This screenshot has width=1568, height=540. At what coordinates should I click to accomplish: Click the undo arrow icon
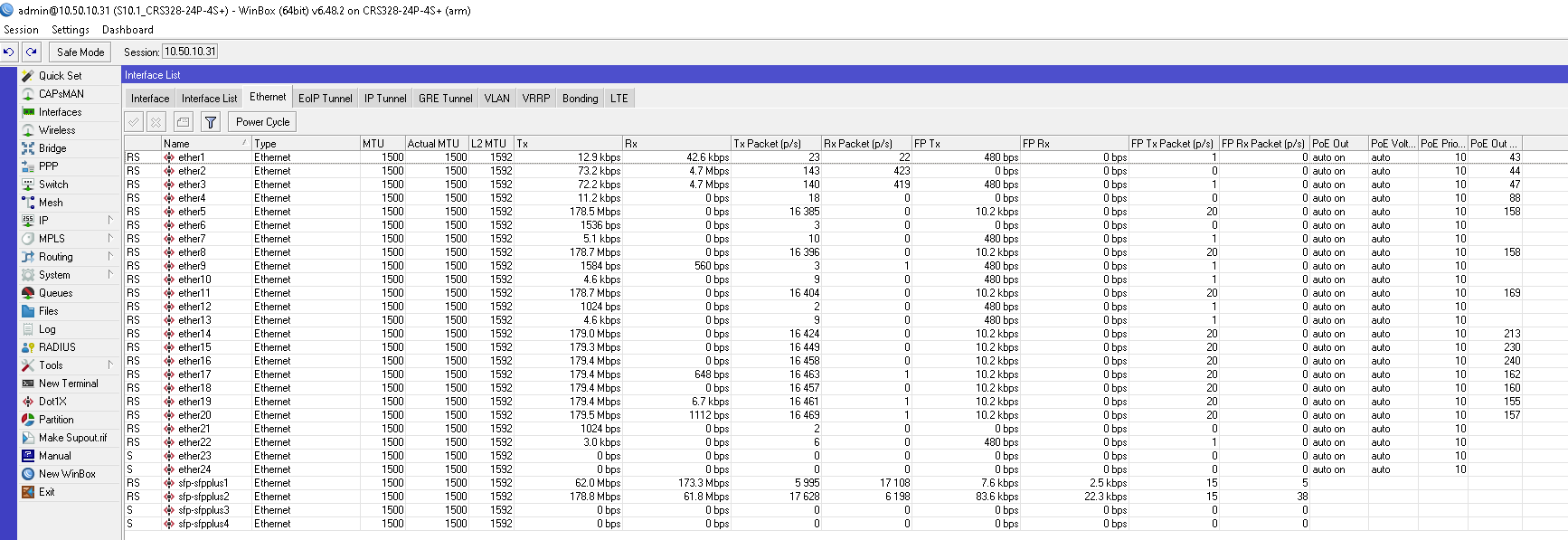[x=9, y=52]
